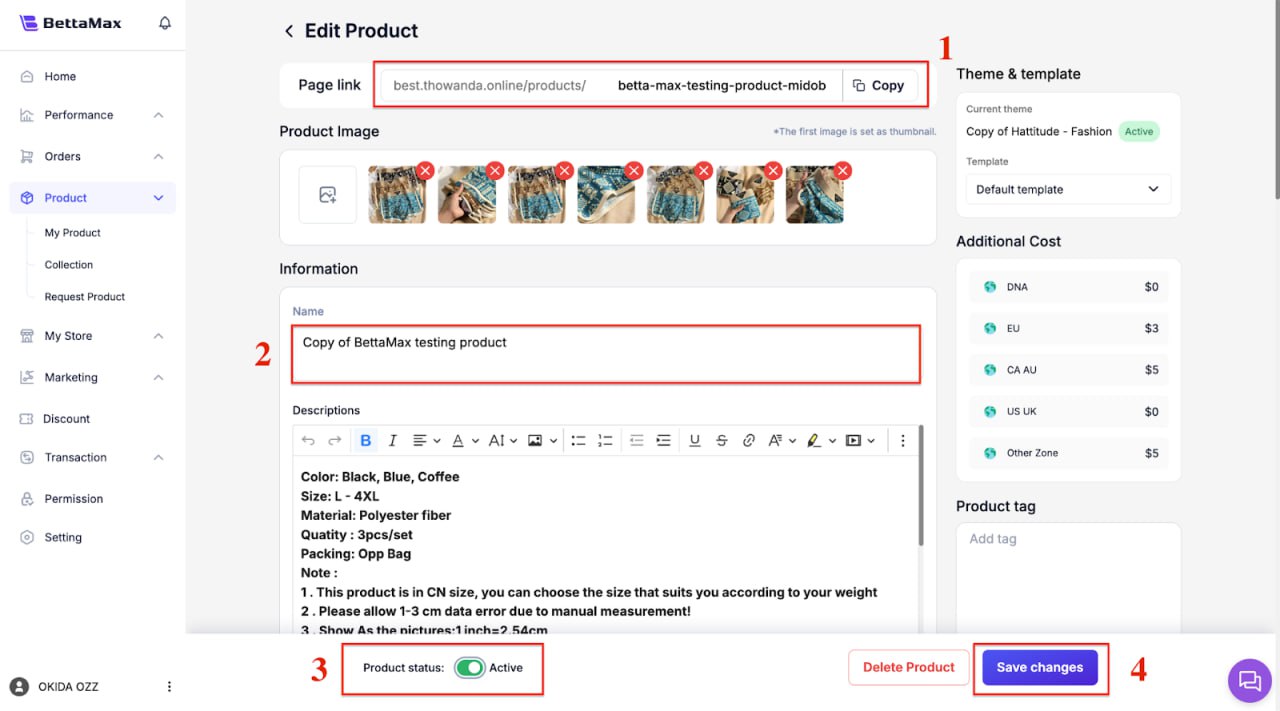The width and height of the screenshot is (1280, 711).
Task: Apply strikethrough in the description toolbar
Action: pyautogui.click(x=721, y=440)
